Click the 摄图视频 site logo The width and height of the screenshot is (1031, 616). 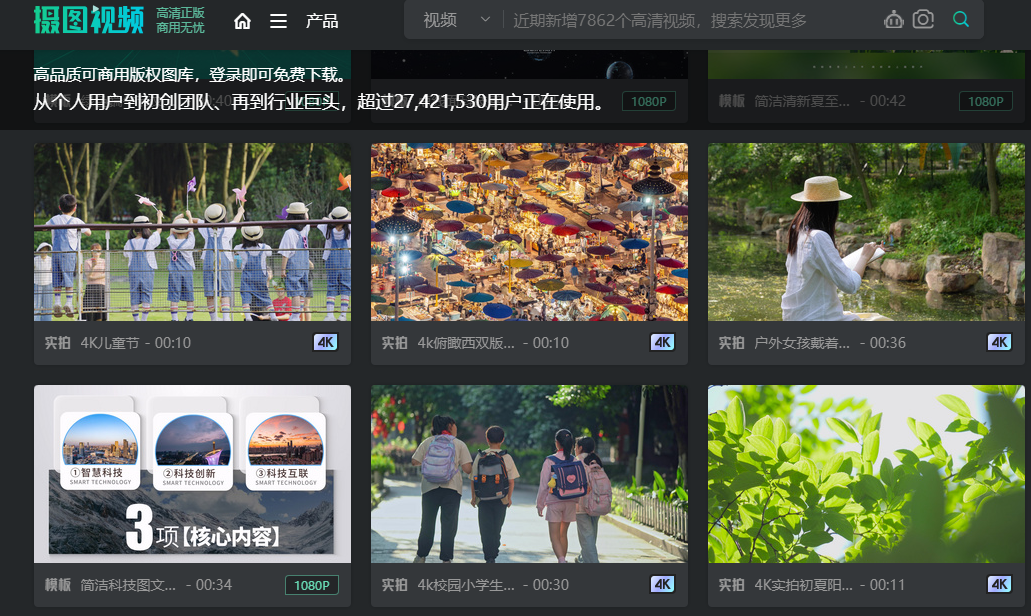(89, 20)
